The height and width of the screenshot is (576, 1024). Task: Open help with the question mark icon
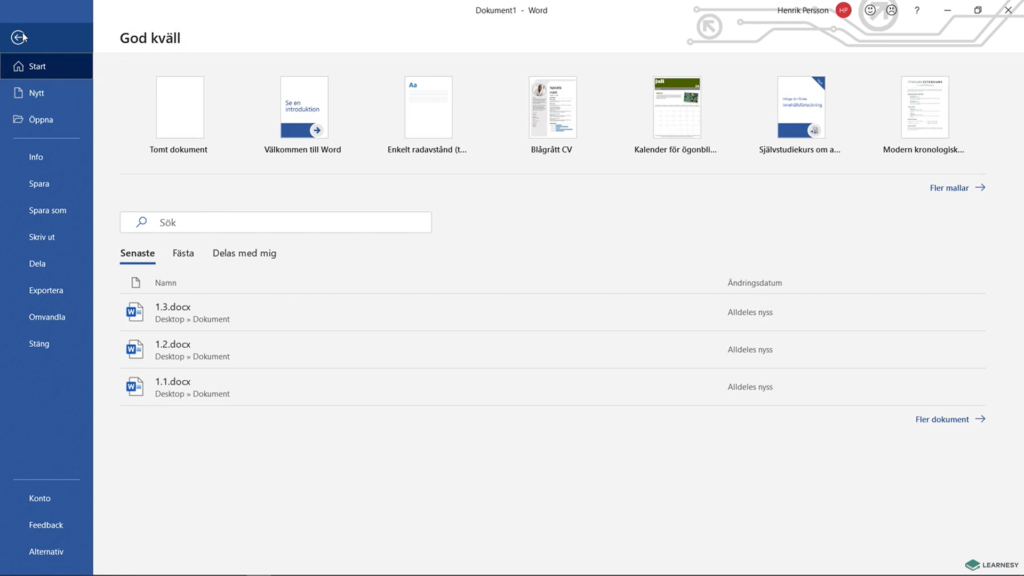click(x=917, y=10)
